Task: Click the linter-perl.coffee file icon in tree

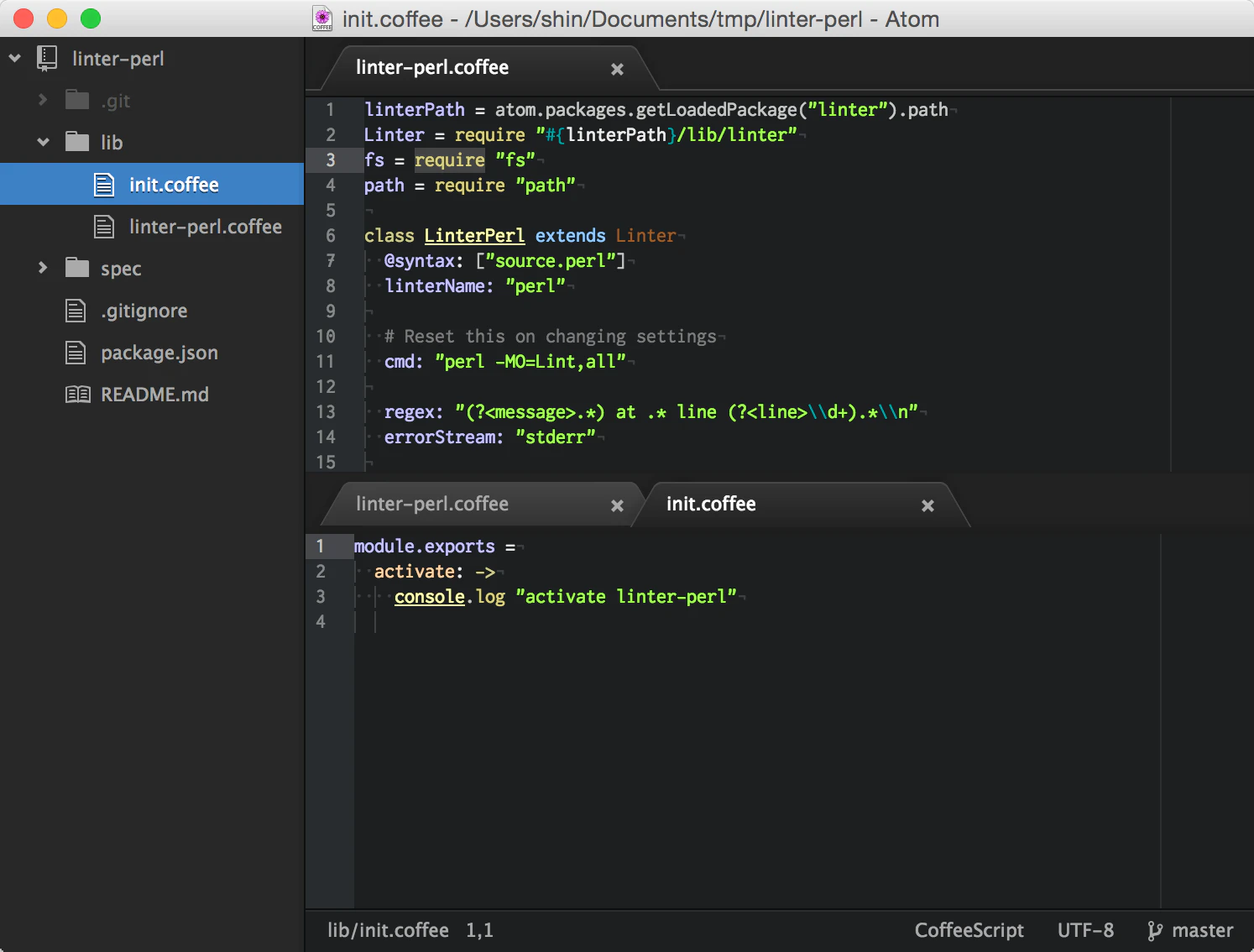Action: pos(104,227)
